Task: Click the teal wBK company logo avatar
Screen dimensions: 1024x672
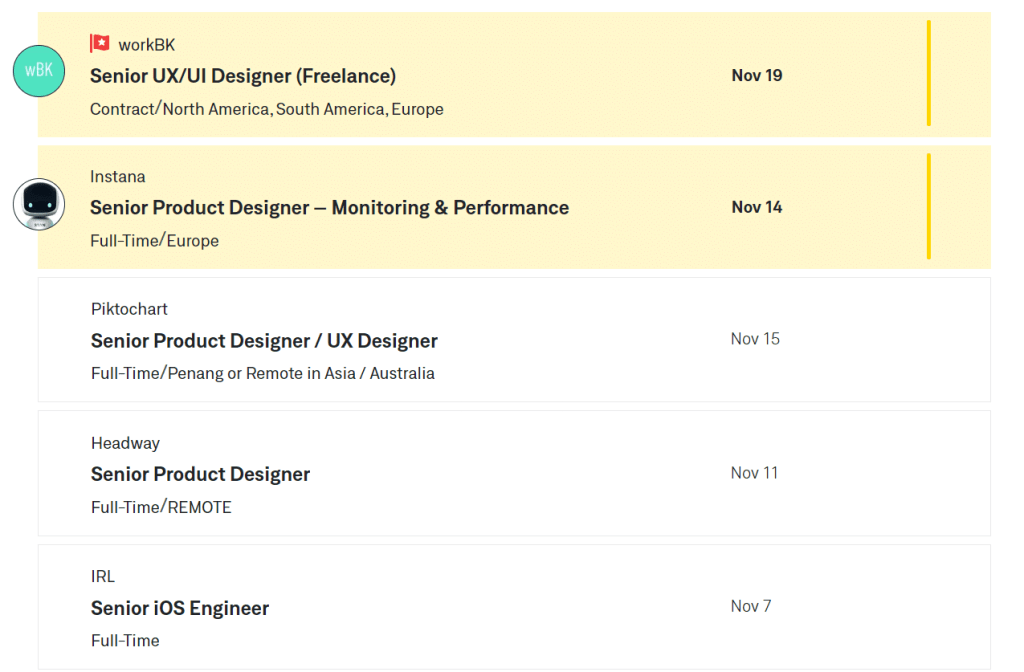Action: pyautogui.click(x=38, y=71)
